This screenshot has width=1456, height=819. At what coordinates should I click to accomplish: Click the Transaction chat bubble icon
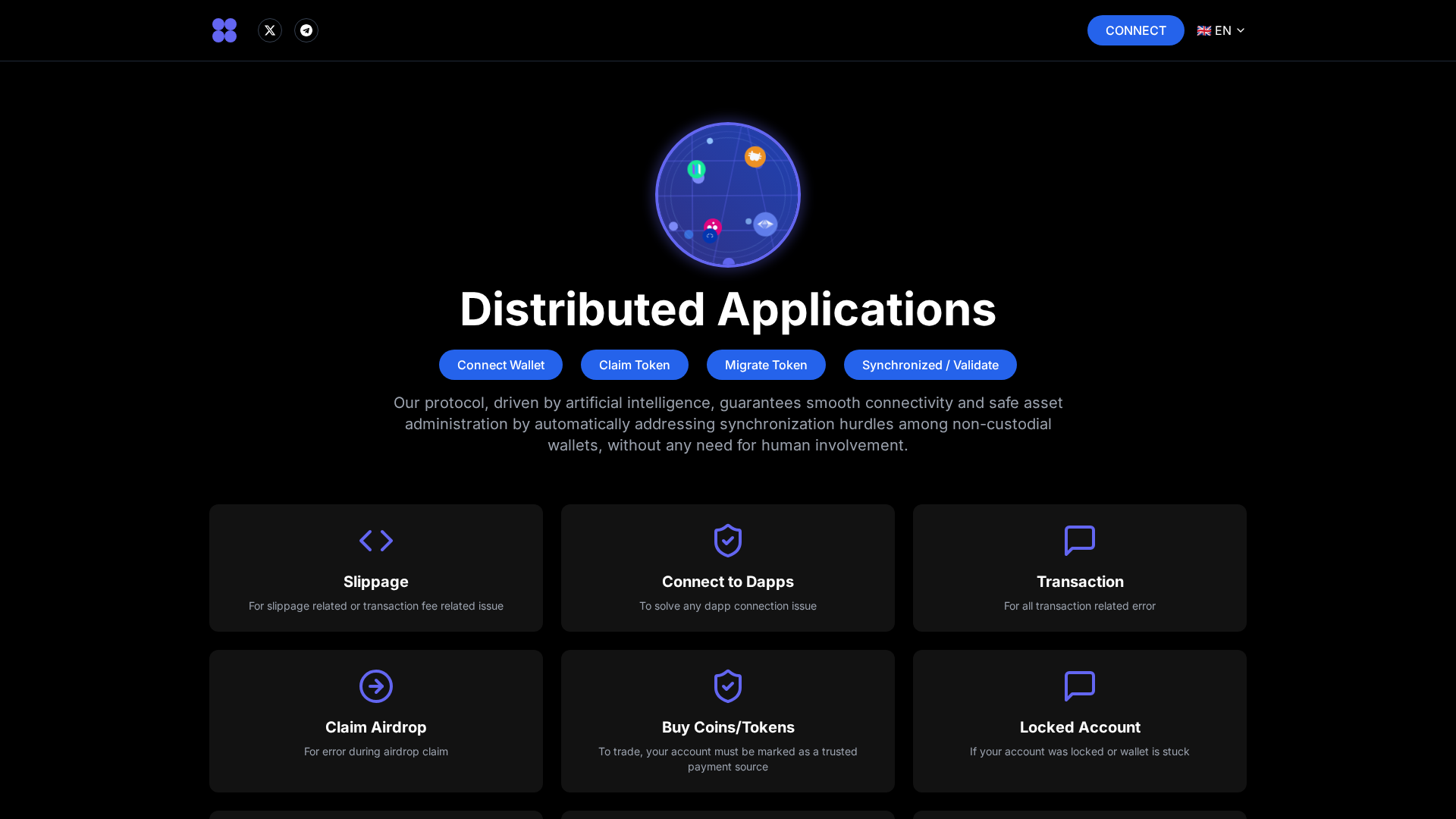[1080, 541]
